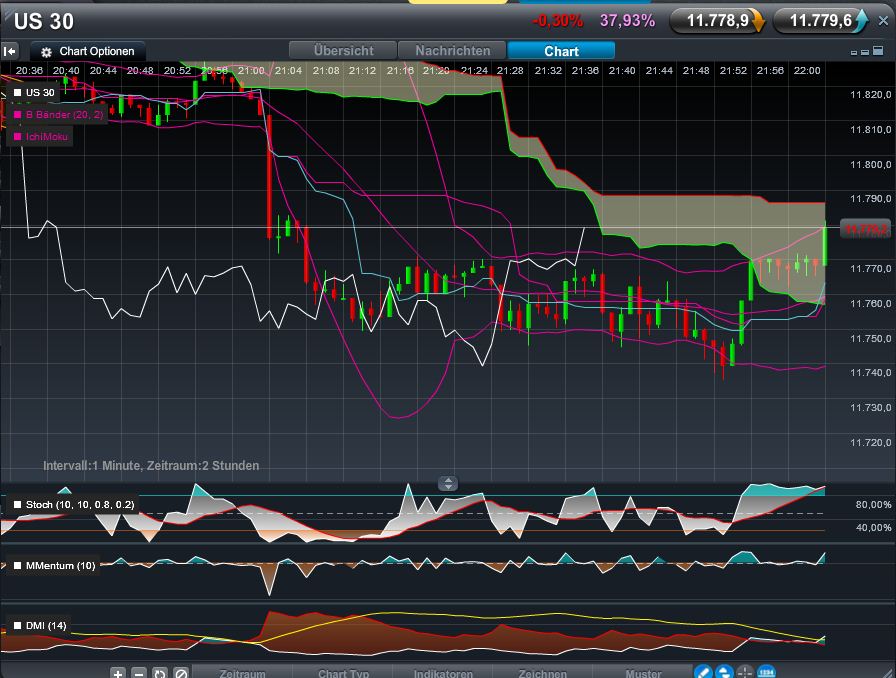Activate the crosshair cursor icon
This screenshot has width=896, height=678.
[745, 672]
